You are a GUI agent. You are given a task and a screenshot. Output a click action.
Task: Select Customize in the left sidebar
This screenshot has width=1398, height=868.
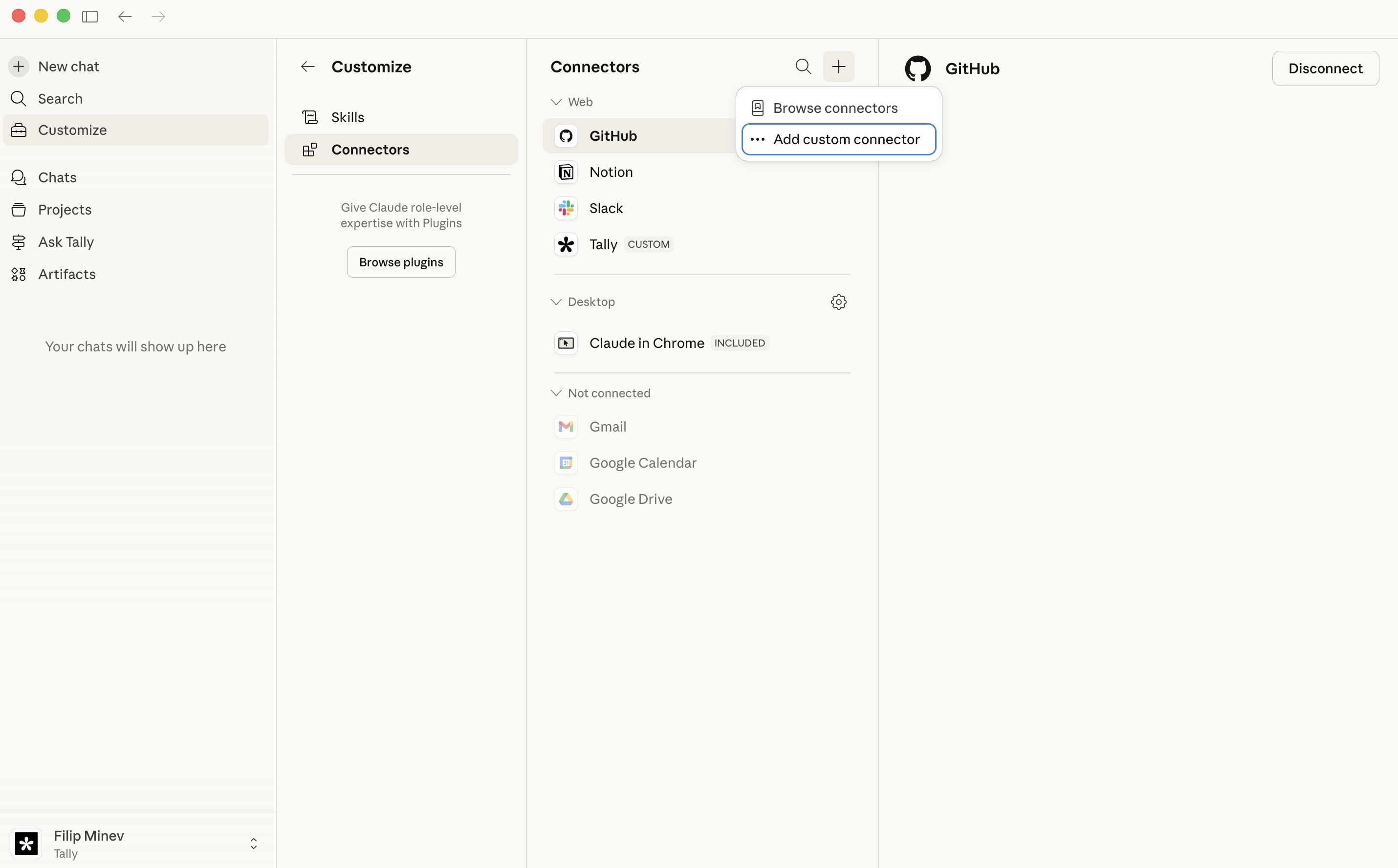point(135,130)
